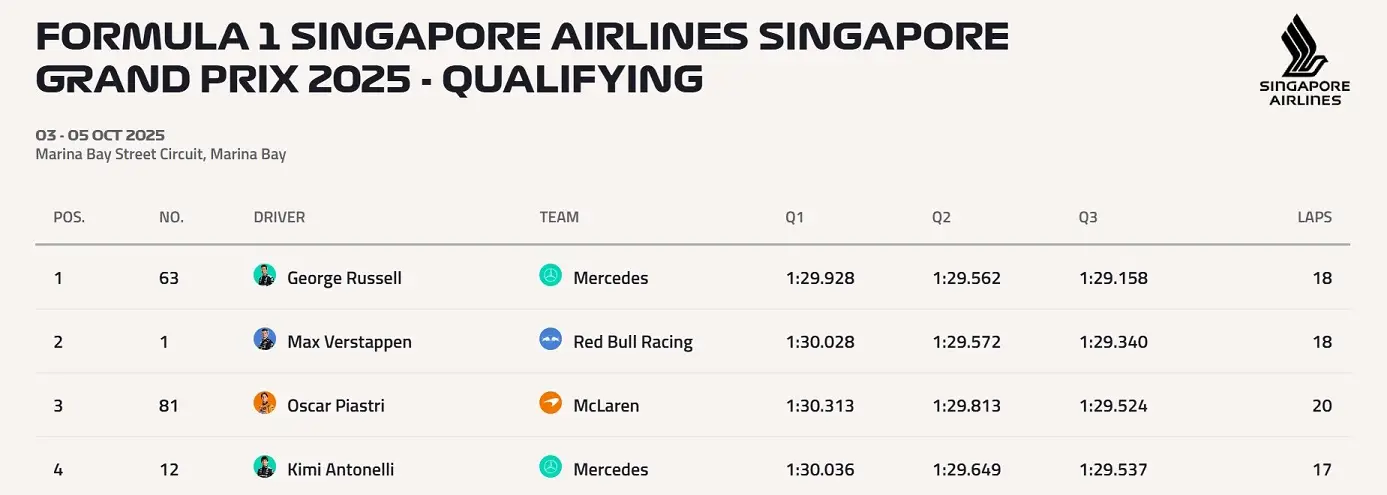Click the McLaren team logo
Image resolution: width=1387 pixels, height=495 pixels.
click(550, 404)
